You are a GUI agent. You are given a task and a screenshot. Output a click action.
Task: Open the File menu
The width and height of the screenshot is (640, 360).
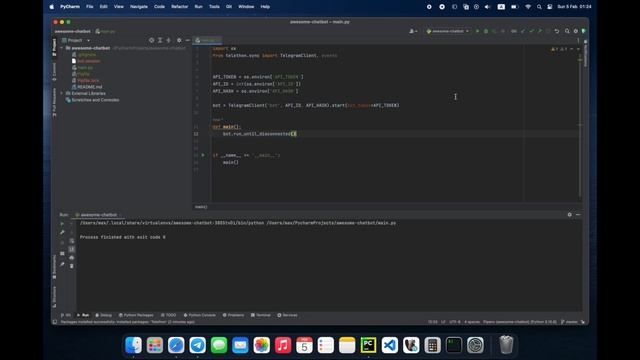coord(89,7)
